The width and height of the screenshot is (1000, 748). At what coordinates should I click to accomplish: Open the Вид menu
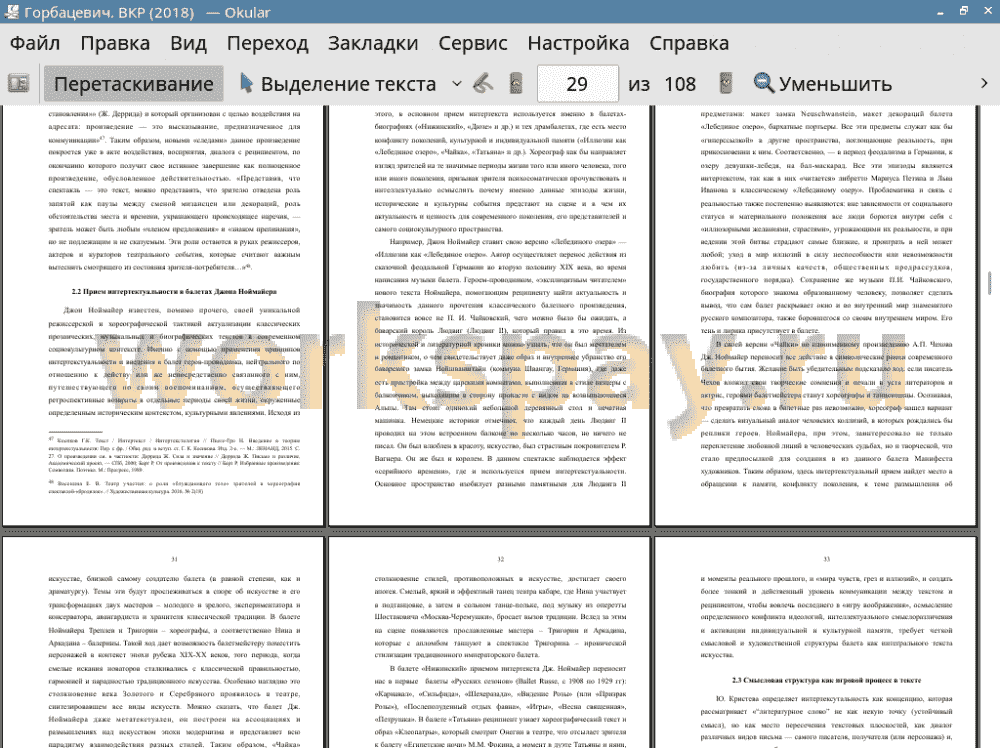[x=188, y=43]
